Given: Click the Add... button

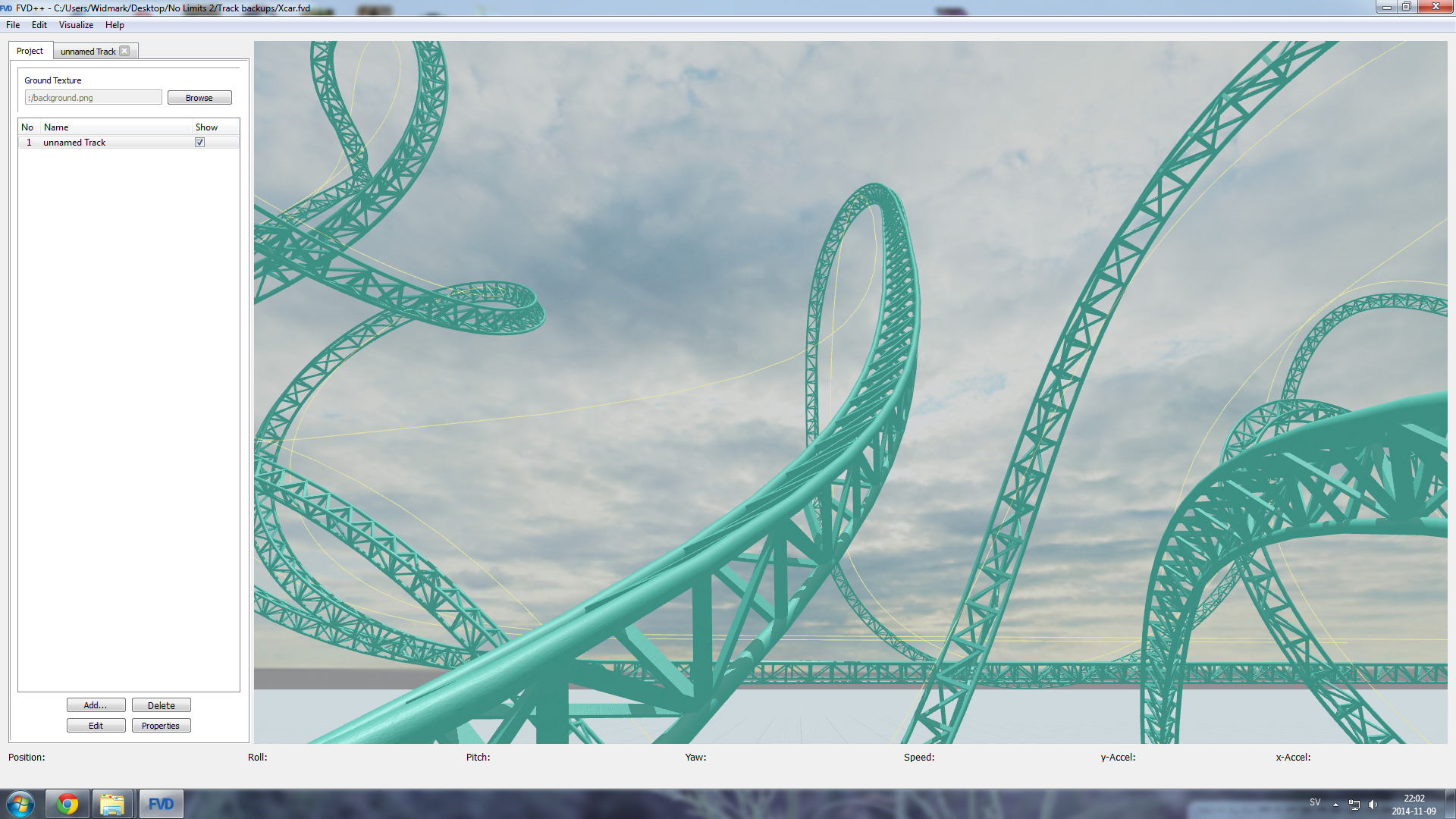Looking at the screenshot, I should pos(96,705).
